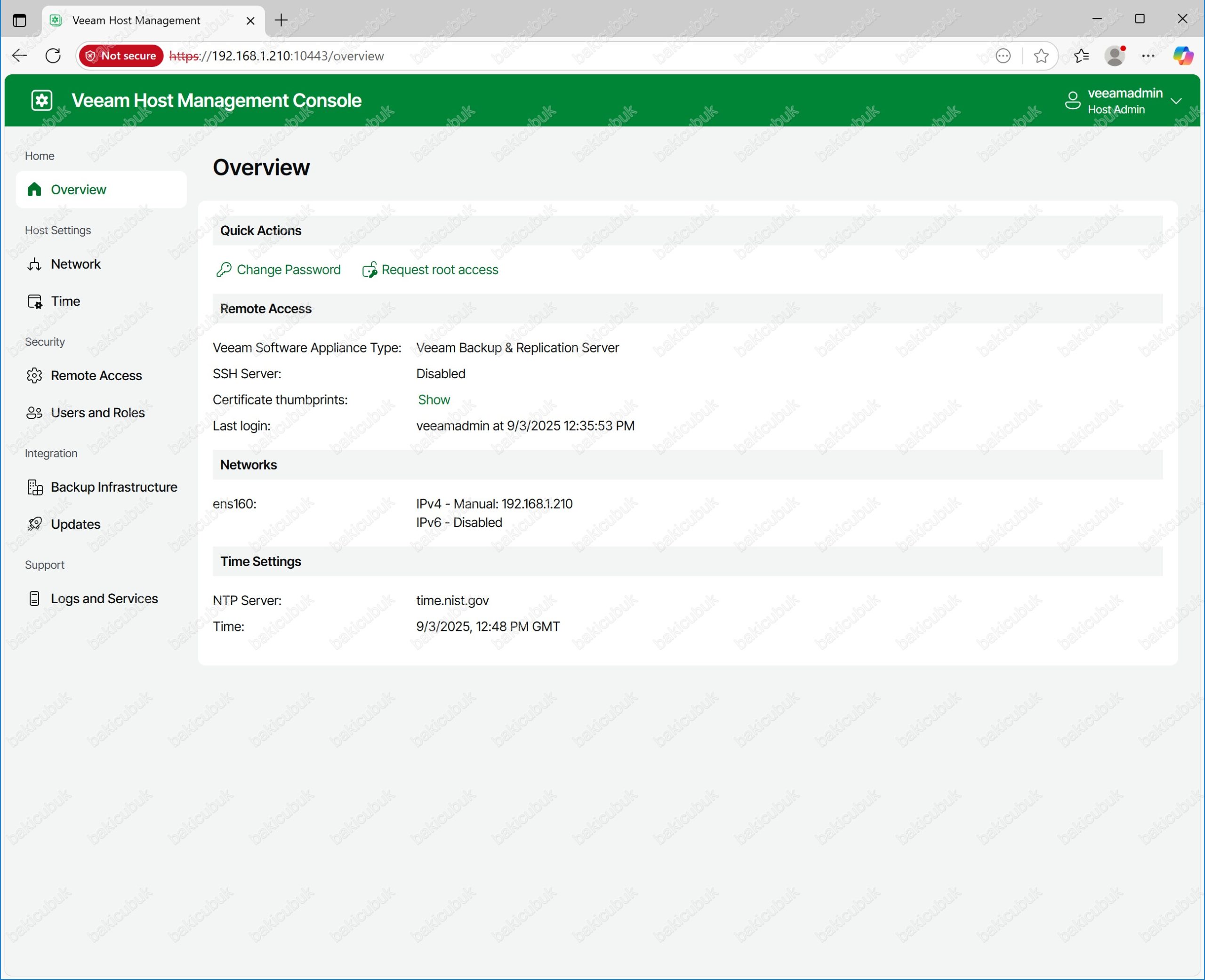Click the Change Password key icon
Screen dimensions: 1205x980
(x=224, y=270)
